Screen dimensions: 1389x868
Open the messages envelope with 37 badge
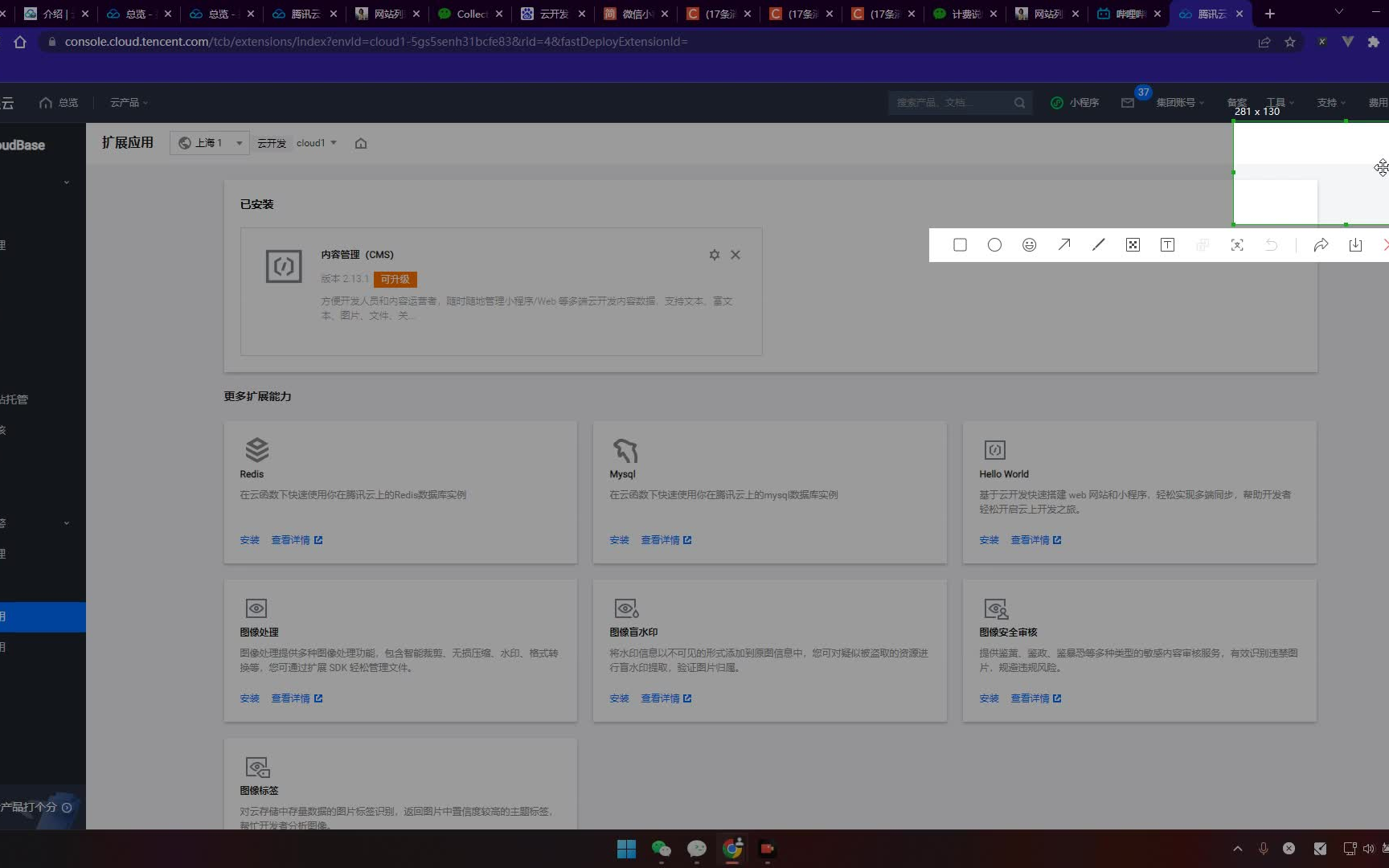(x=1128, y=103)
